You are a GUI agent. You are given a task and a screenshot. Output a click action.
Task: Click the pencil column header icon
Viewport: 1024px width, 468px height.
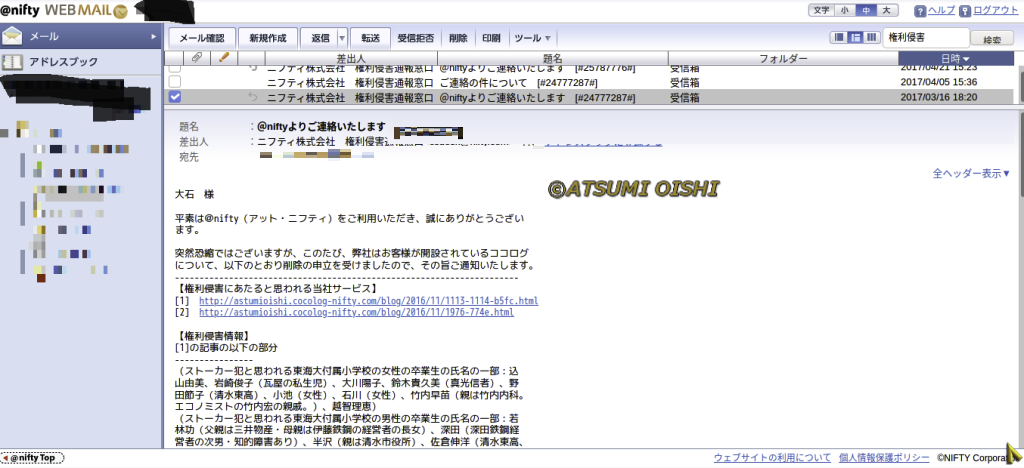[225, 58]
